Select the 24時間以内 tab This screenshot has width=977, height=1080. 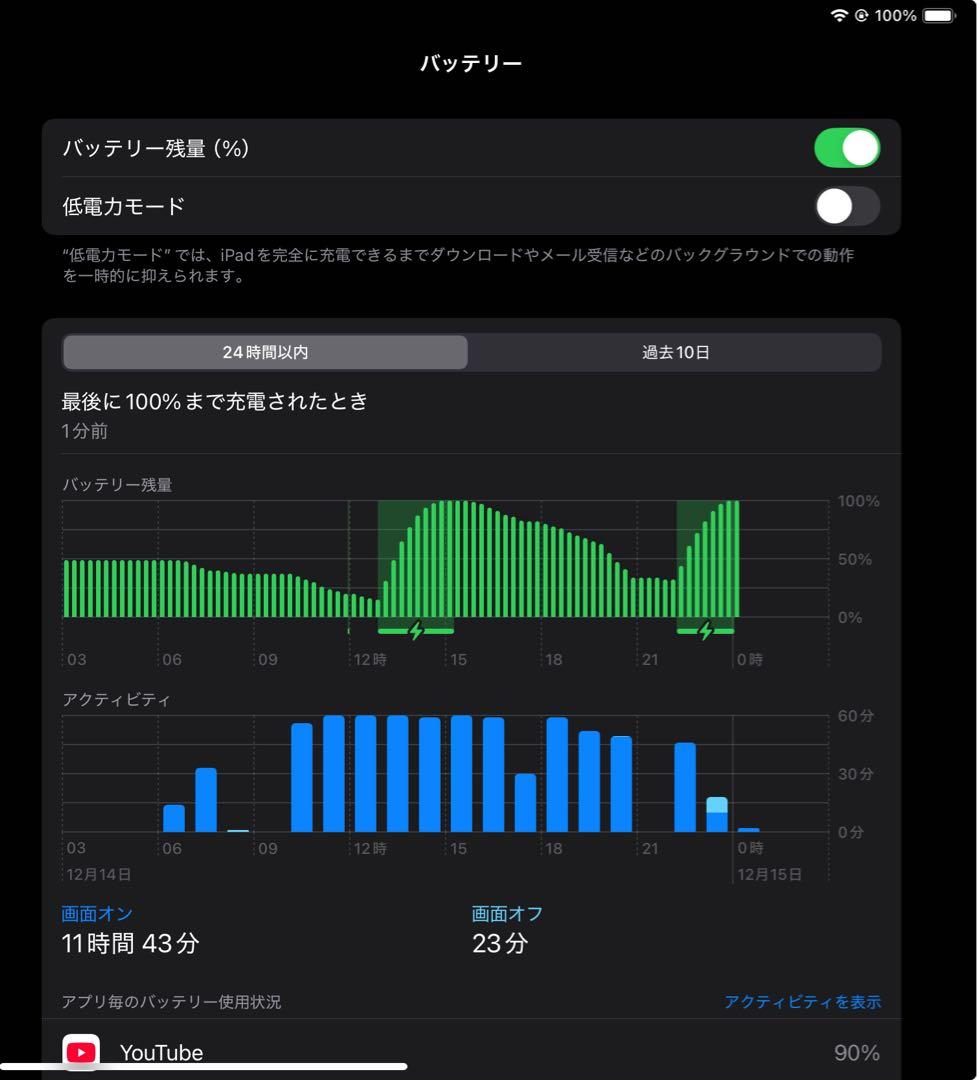point(265,352)
